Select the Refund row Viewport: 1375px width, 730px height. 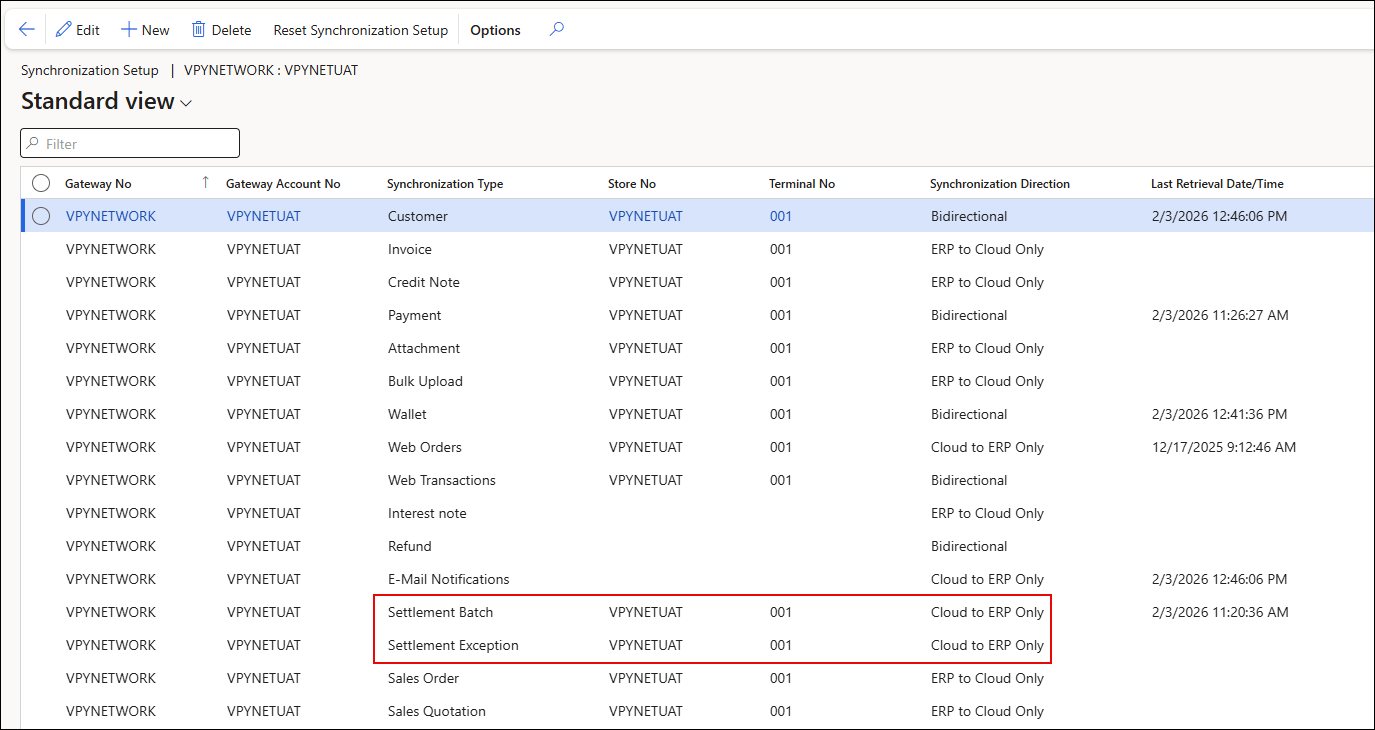[697, 546]
